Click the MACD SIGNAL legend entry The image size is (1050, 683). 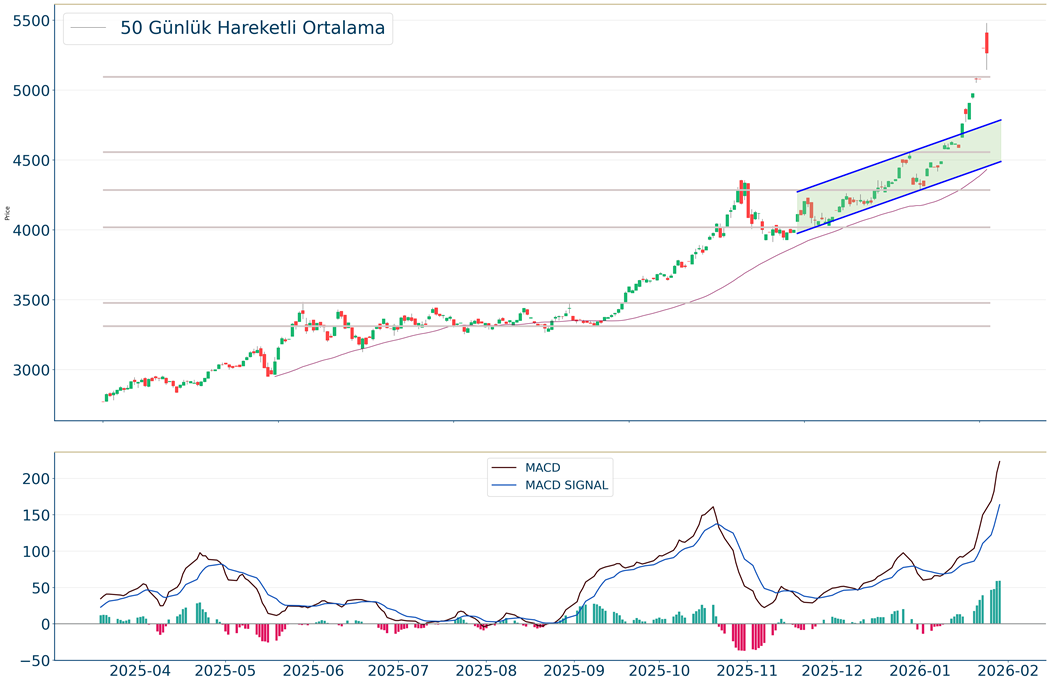[x=566, y=486]
